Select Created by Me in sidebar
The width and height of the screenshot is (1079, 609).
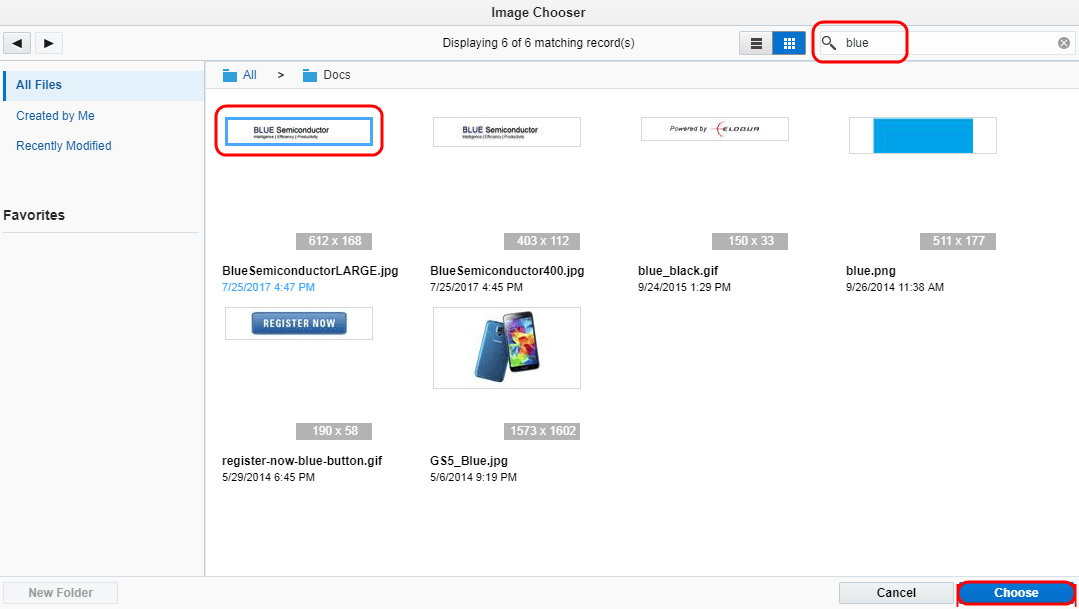[x=54, y=115]
